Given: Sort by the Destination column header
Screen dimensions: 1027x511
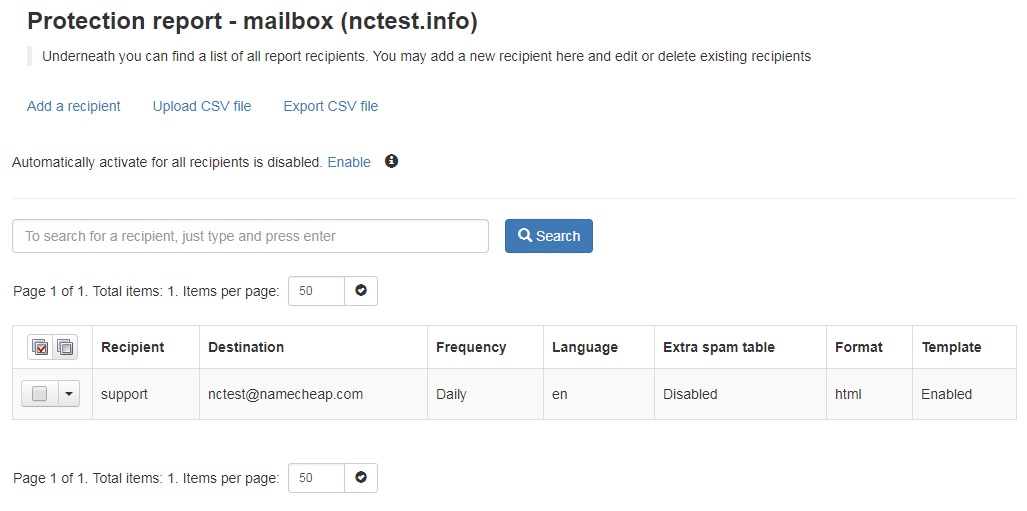Looking at the screenshot, I should tap(246, 347).
